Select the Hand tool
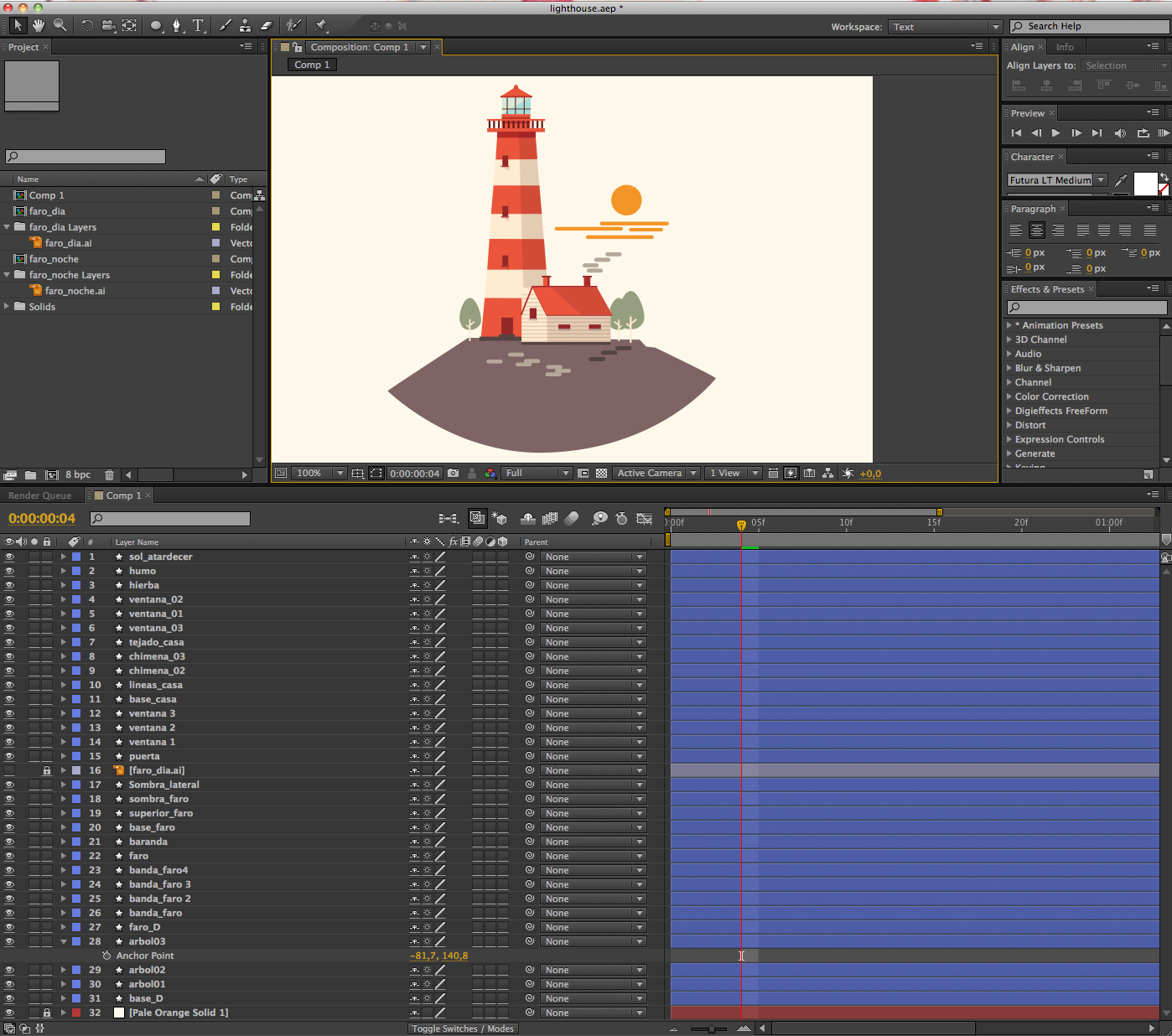The width and height of the screenshot is (1172, 1036). 39,25
